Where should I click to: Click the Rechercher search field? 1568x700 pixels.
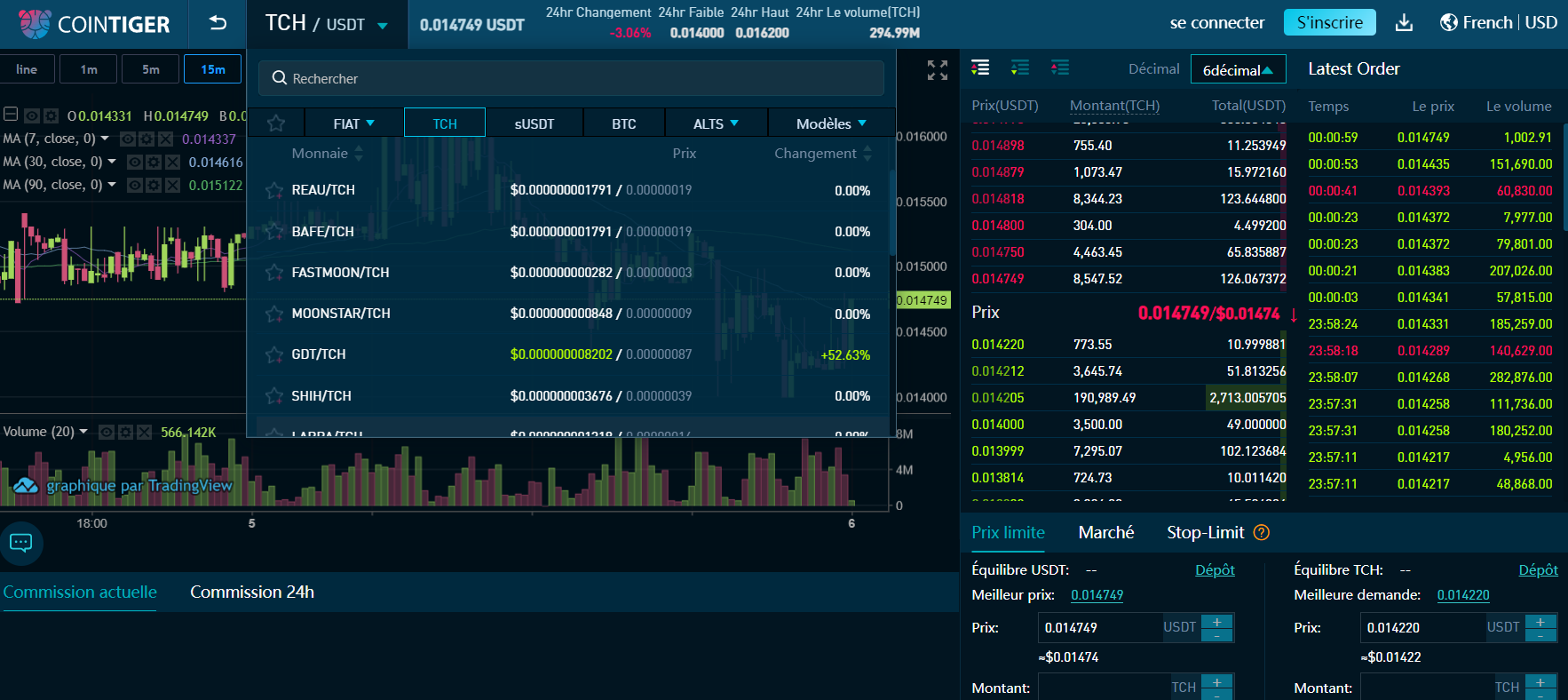(571, 78)
